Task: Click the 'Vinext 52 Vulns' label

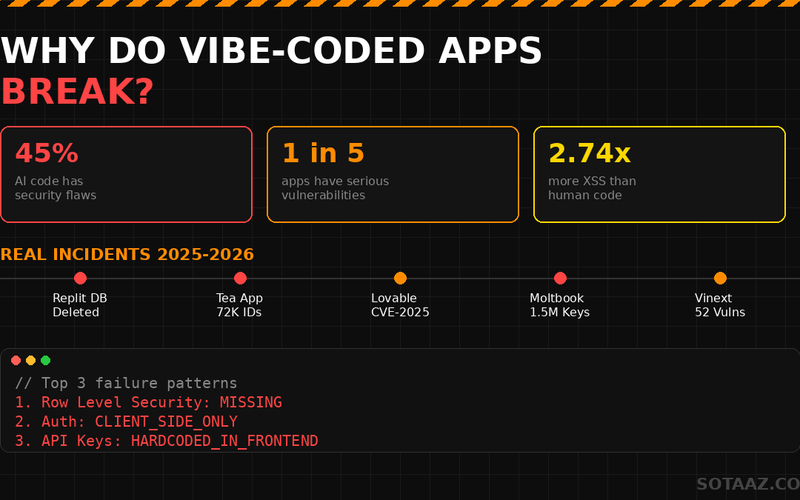Action: tap(720, 305)
